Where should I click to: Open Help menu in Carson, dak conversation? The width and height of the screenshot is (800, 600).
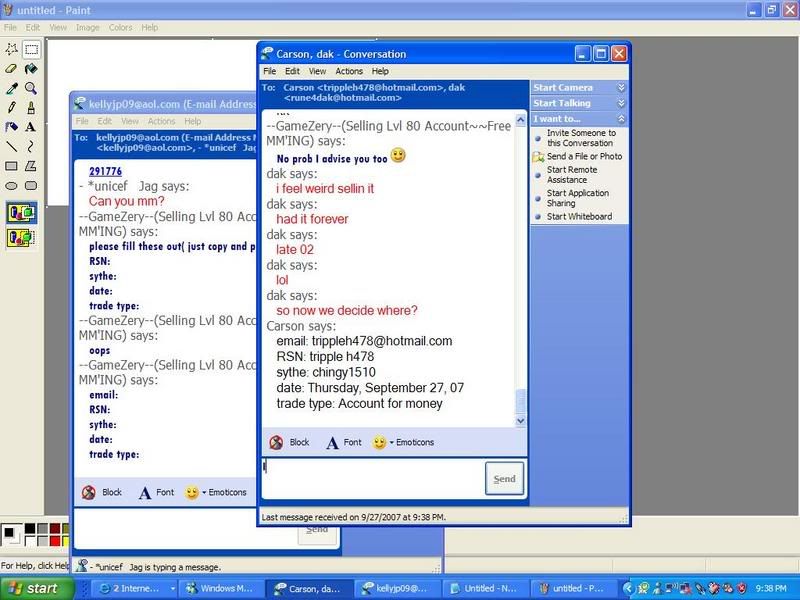pos(380,71)
